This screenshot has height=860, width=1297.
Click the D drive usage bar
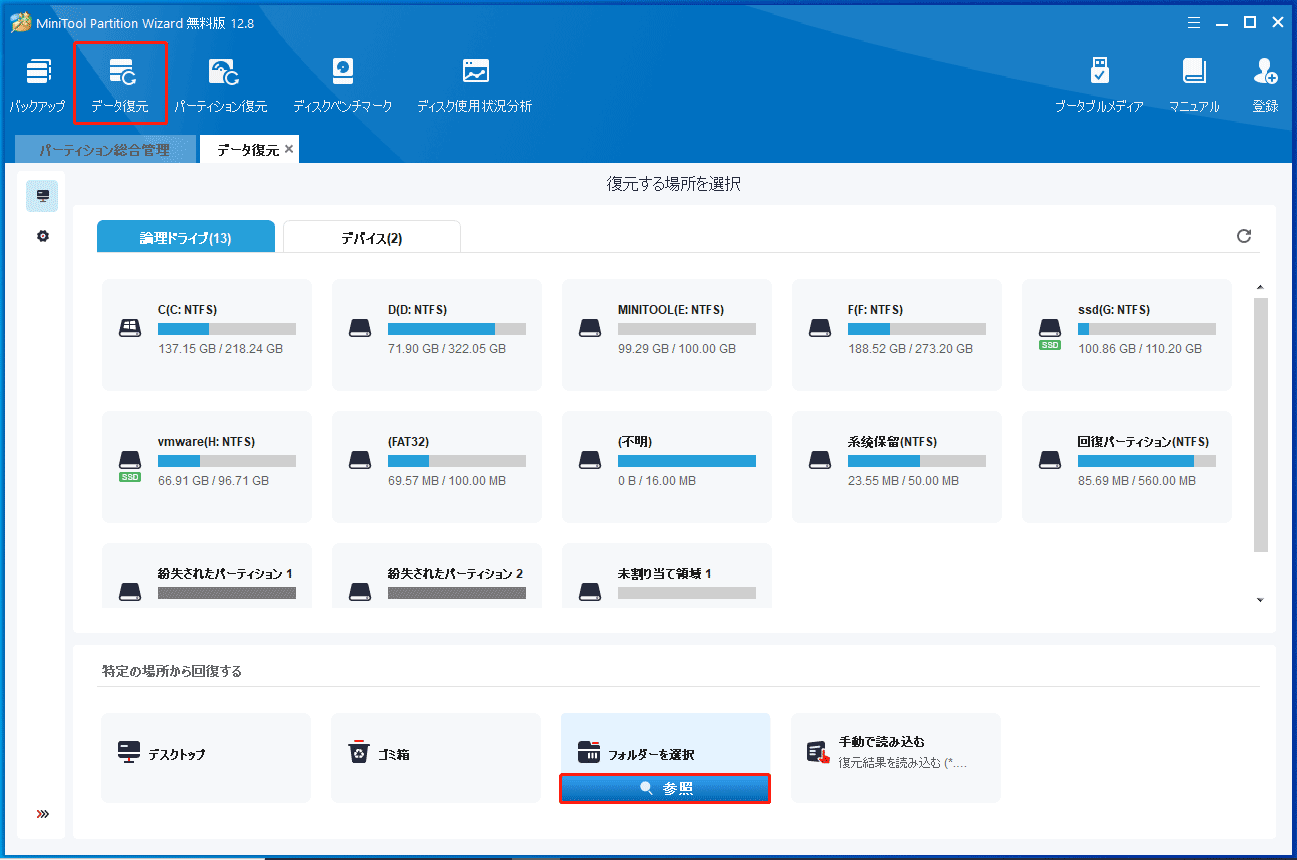[x=457, y=329]
